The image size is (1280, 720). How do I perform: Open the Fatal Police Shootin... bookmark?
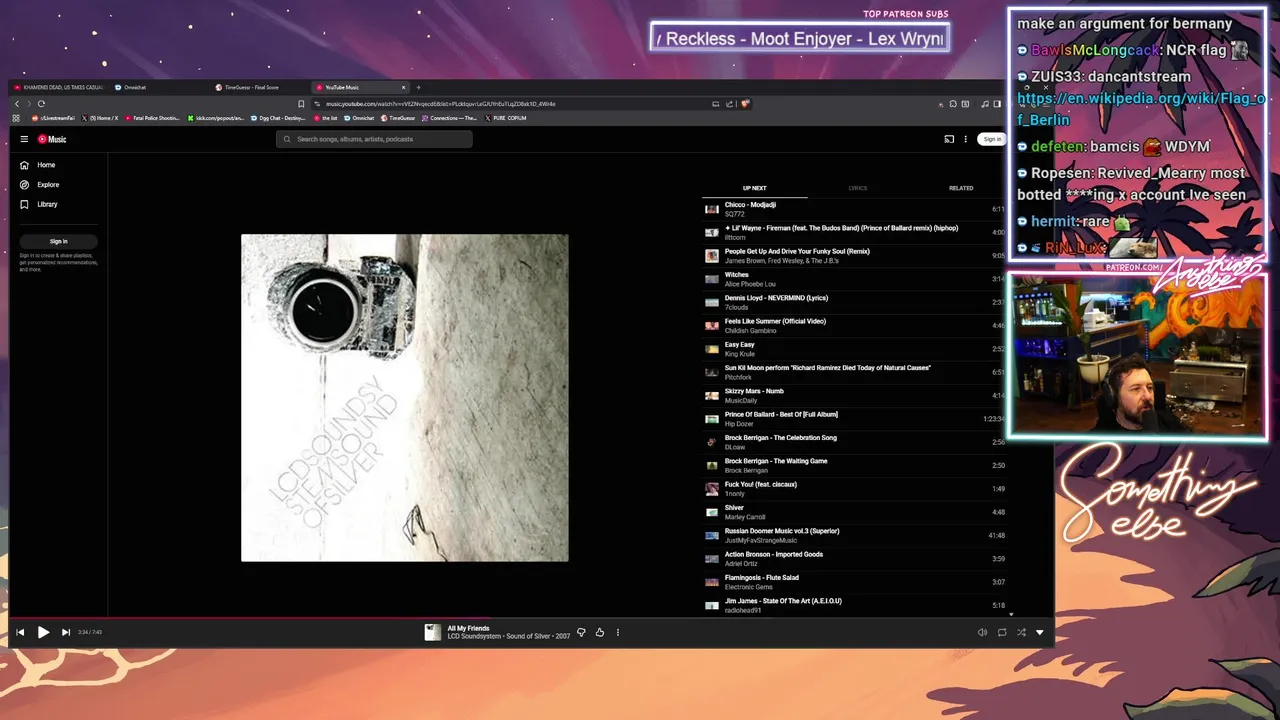[152, 118]
